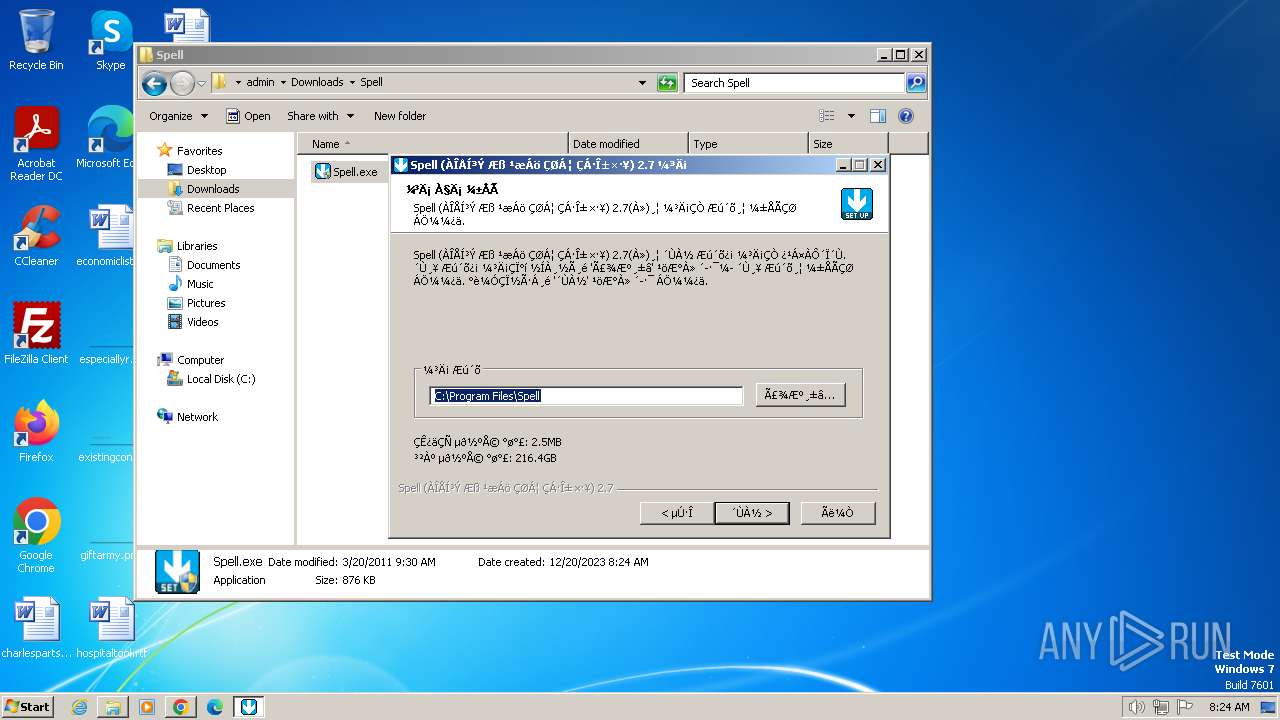Select Downloads in navigation pane
Viewport: 1280px width, 720px height.
pos(213,189)
